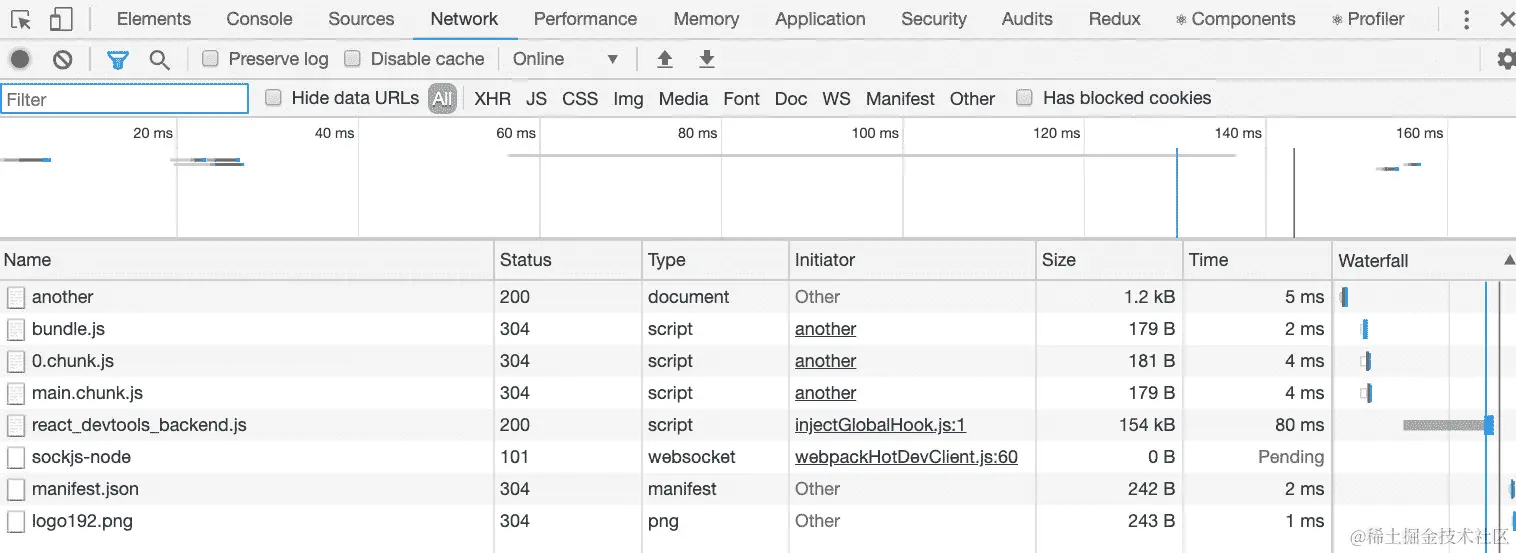This screenshot has height=553, width=1516.
Task: Open the Sources tab
Action: pyautogui.click(x=361, y=19)
